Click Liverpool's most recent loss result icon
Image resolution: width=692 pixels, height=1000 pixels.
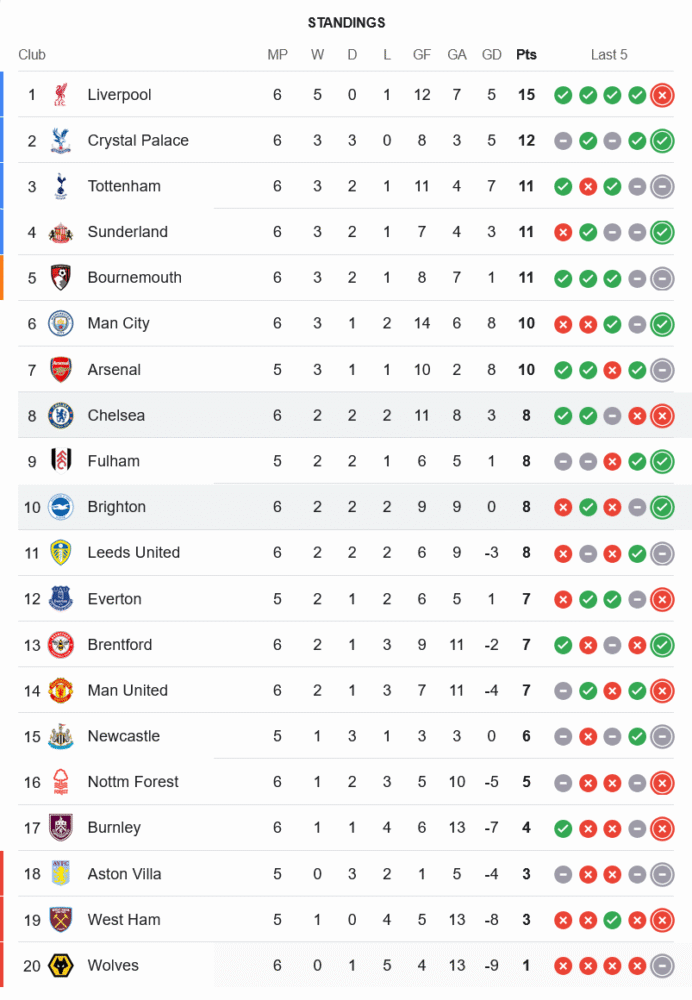[x=661, y=95]
